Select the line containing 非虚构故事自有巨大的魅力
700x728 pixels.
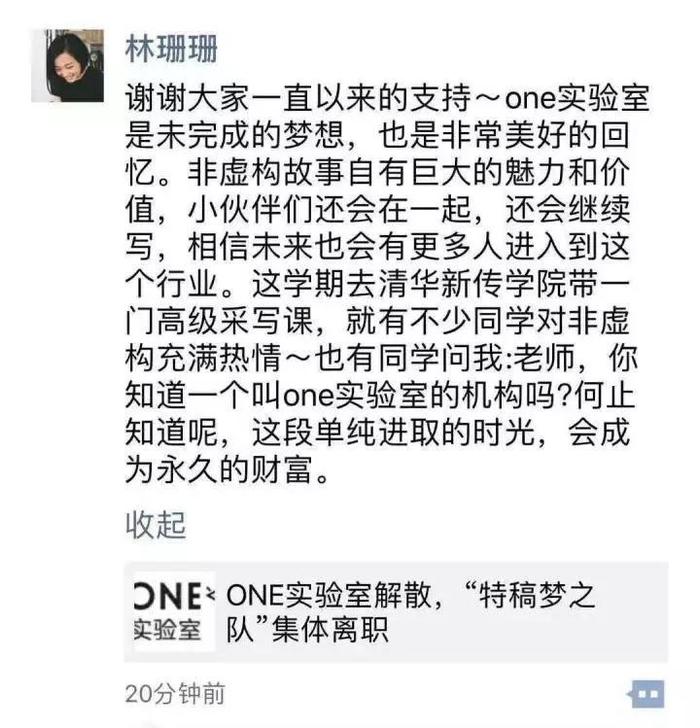[377, 173]
